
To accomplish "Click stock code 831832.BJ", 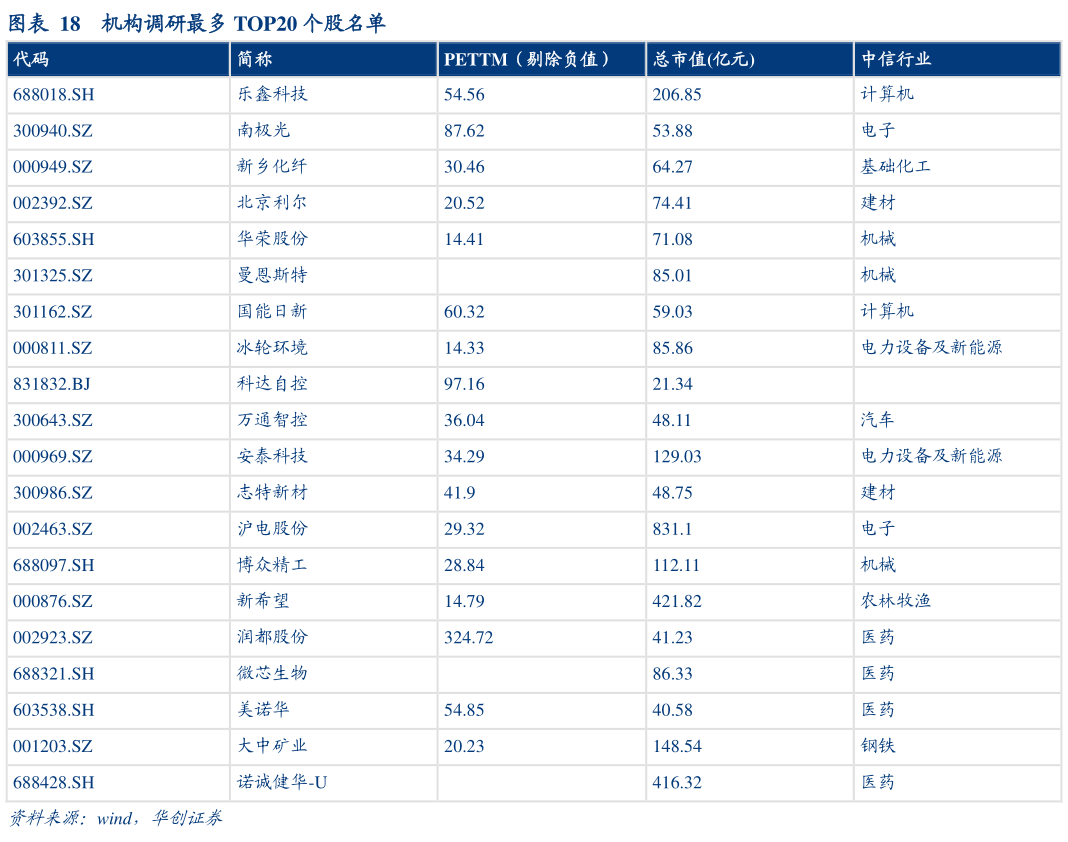I will click(x=53, y=384).
